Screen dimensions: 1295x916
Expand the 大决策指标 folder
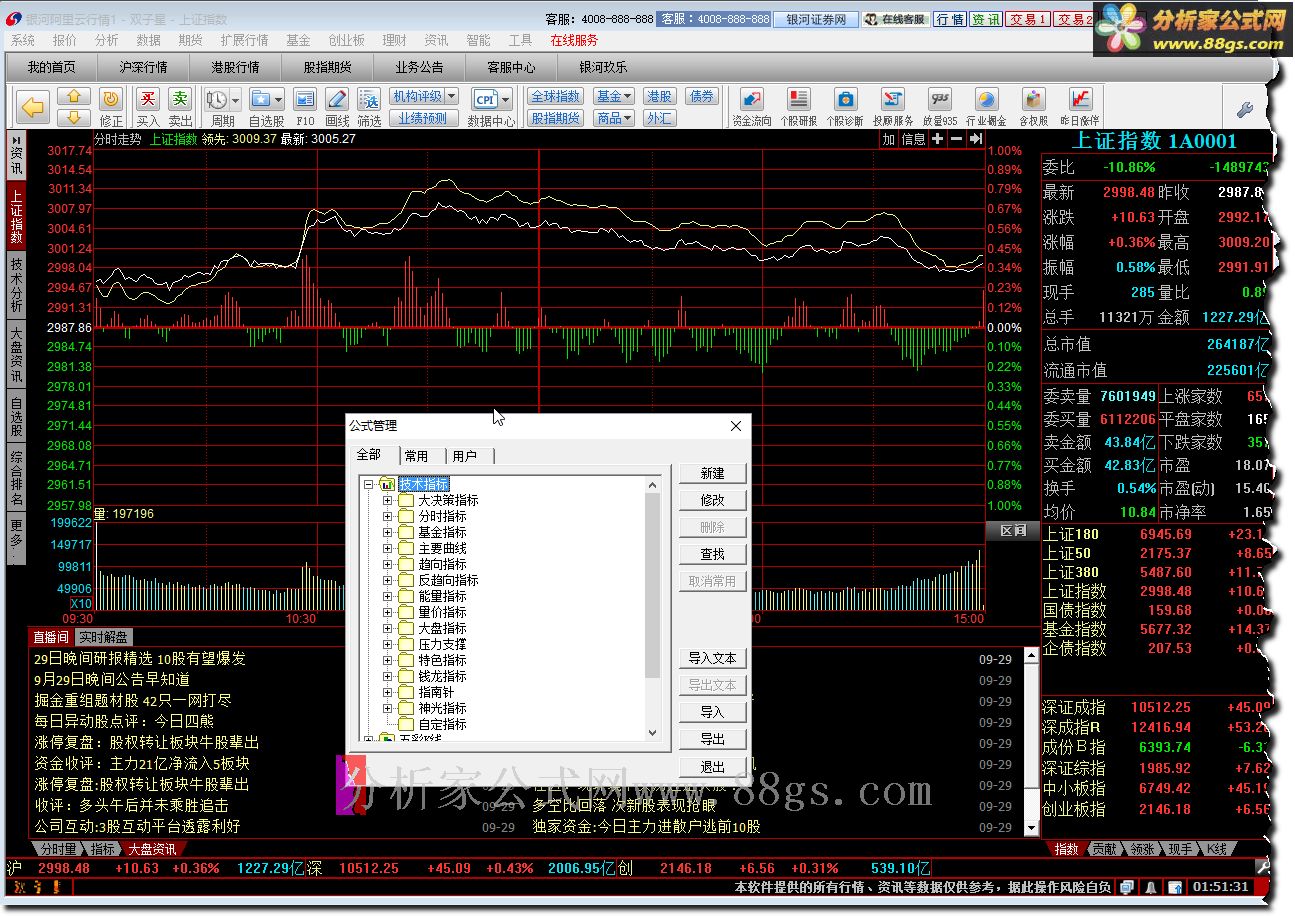coord(388,500)
